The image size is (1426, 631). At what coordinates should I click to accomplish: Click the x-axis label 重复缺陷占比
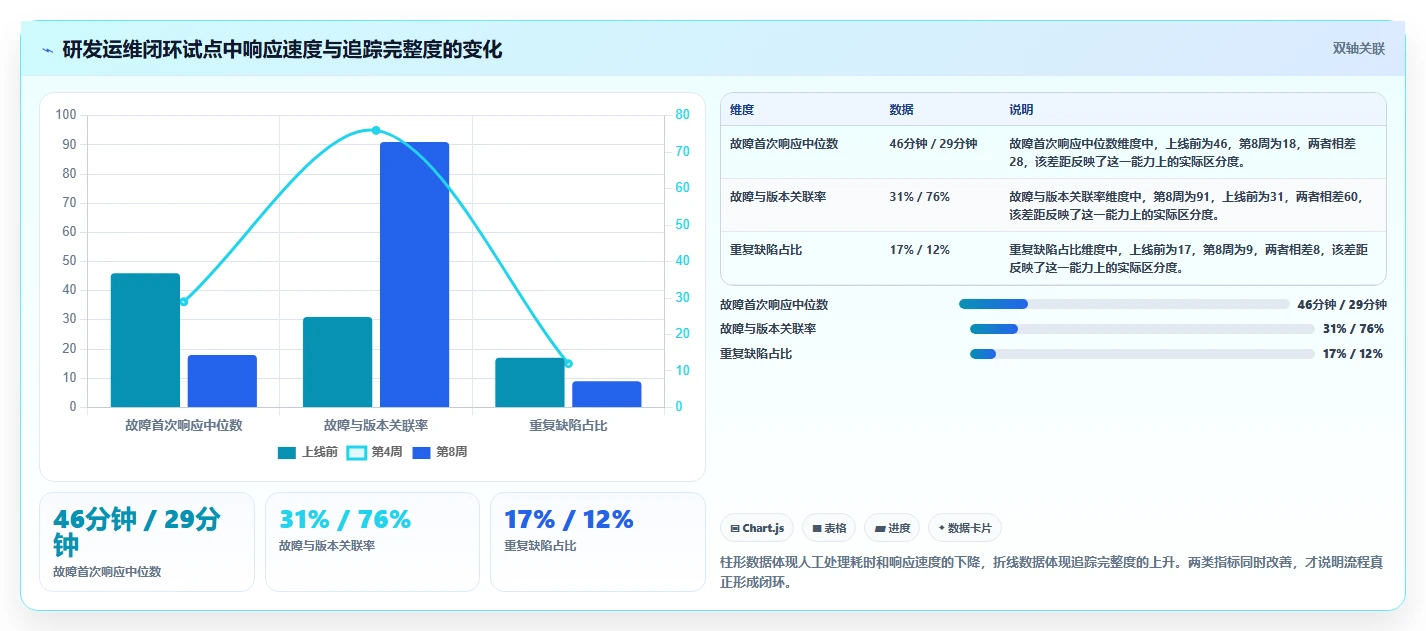click(568, 425)
